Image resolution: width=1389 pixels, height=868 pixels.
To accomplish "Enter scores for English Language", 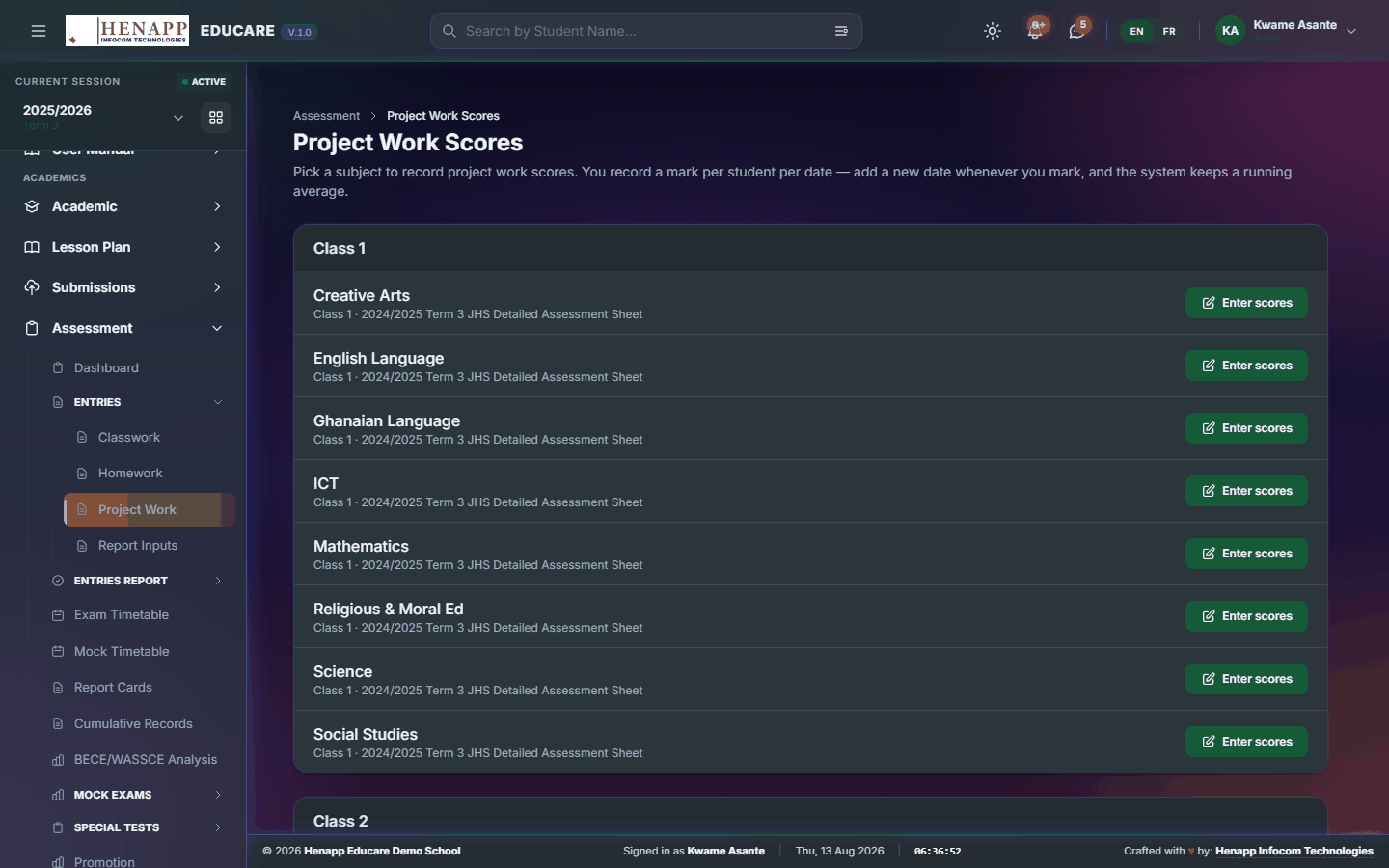I will click(1246, 366).
